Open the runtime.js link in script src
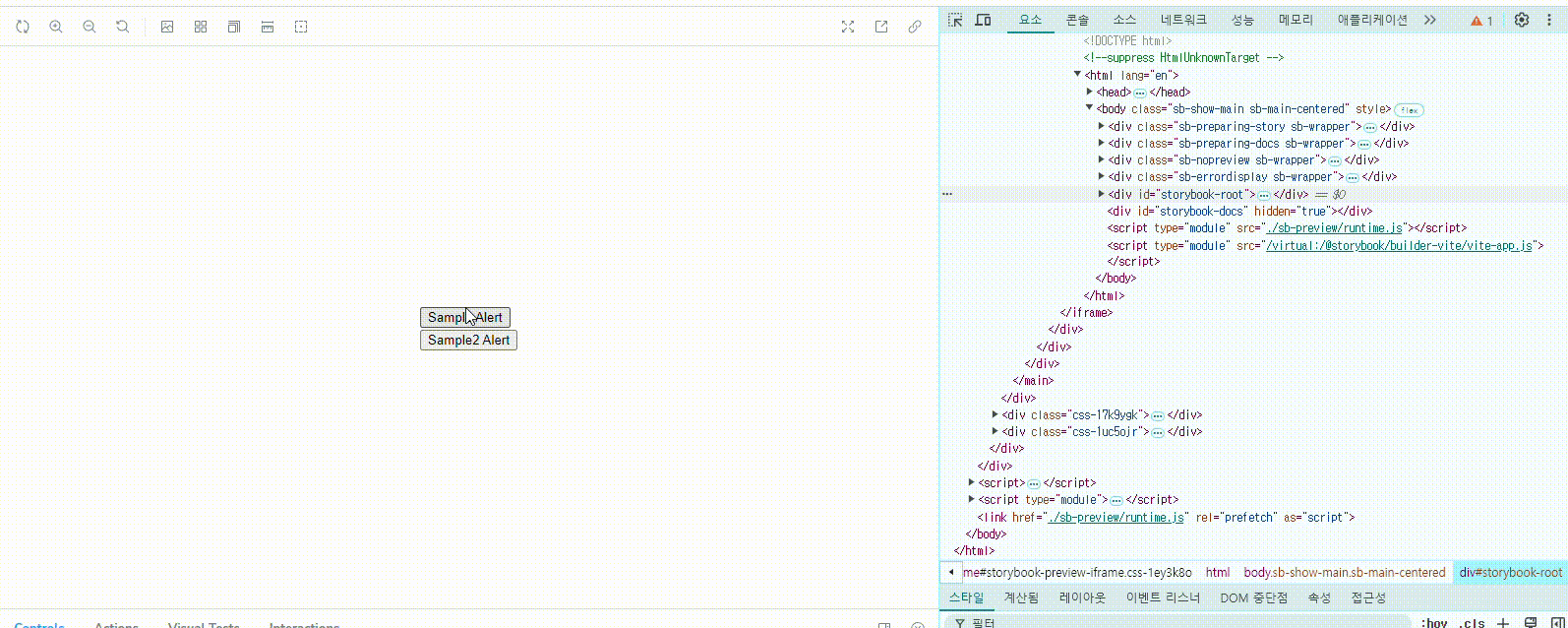Screen dimensions: 1568x628 (1335, 227)
